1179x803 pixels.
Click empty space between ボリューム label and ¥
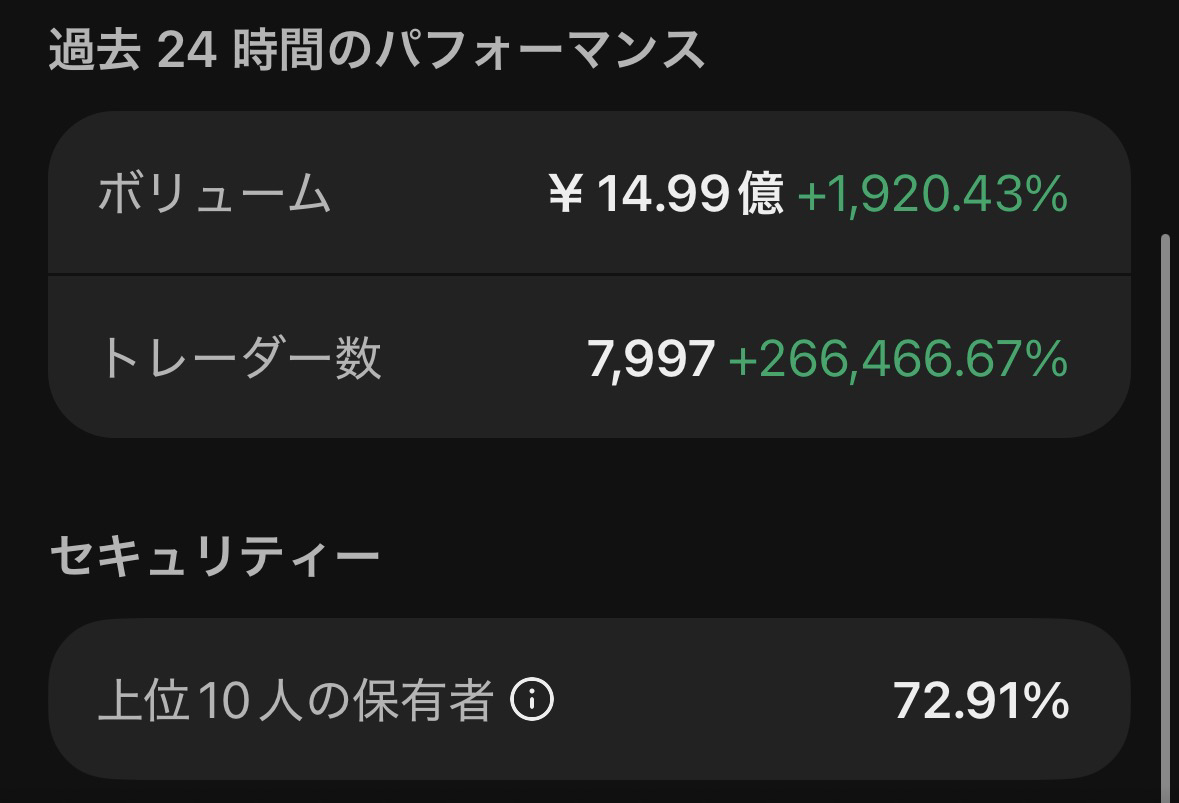[440, 193]
